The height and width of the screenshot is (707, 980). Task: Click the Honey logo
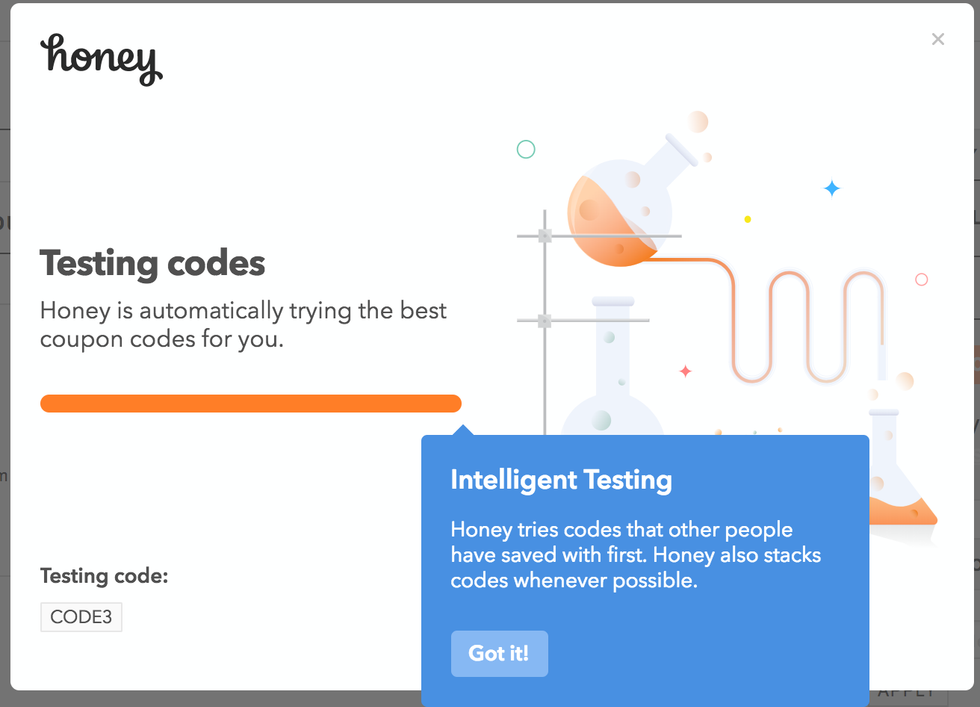click(101, 59)
